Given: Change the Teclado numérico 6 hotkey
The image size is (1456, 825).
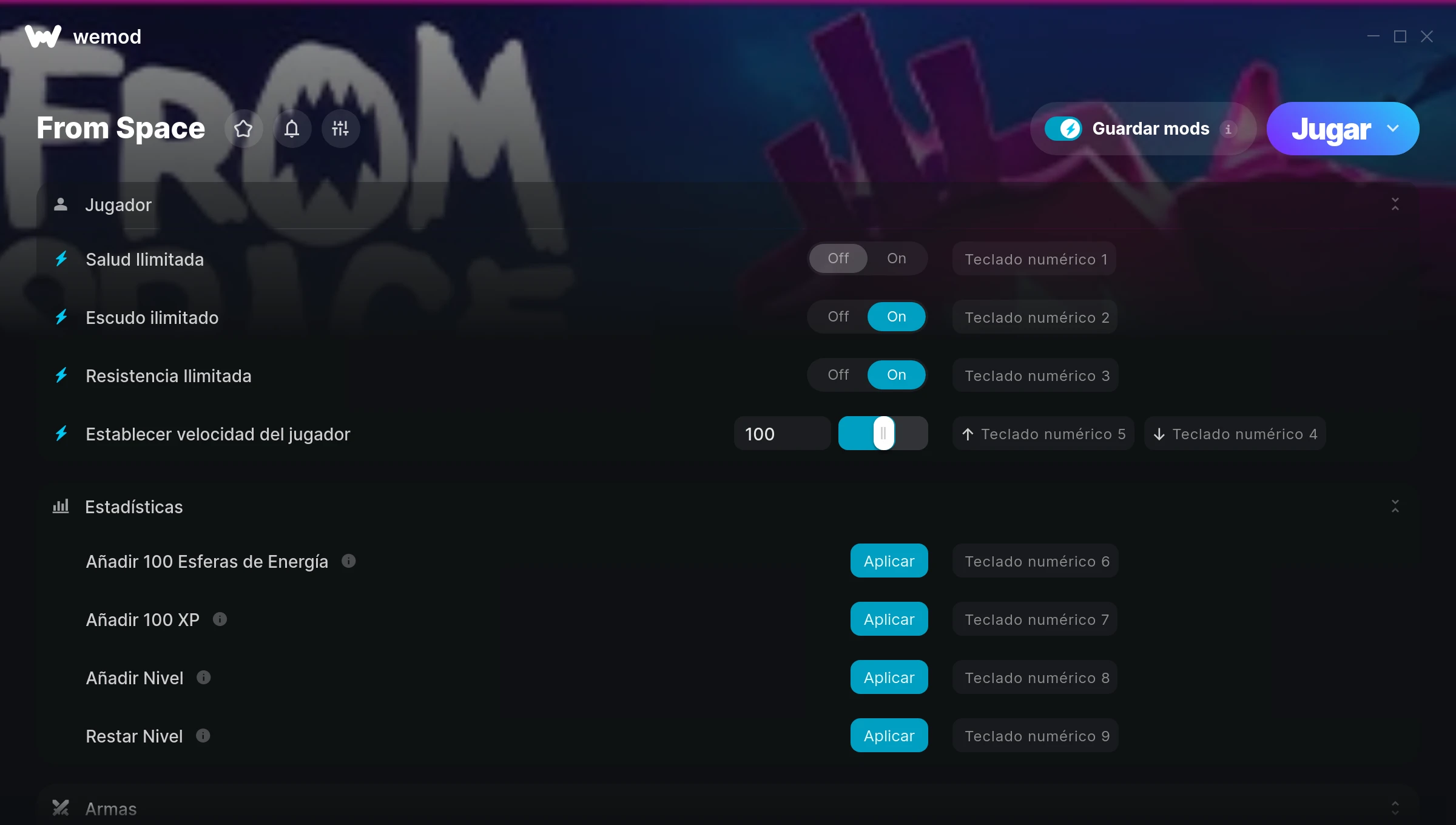Looking at the screenshot, I should click(x=1036, y=561).
